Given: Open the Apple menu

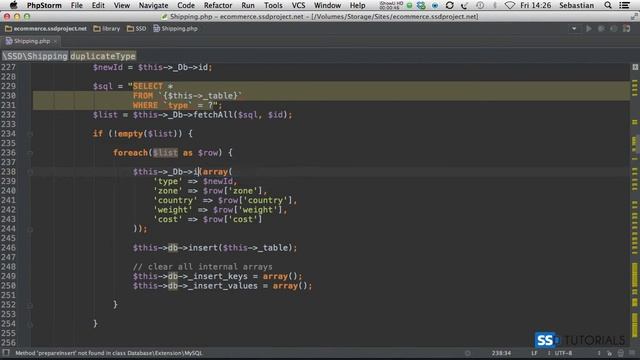Looking at the screenshot, I should click(13, 5).
